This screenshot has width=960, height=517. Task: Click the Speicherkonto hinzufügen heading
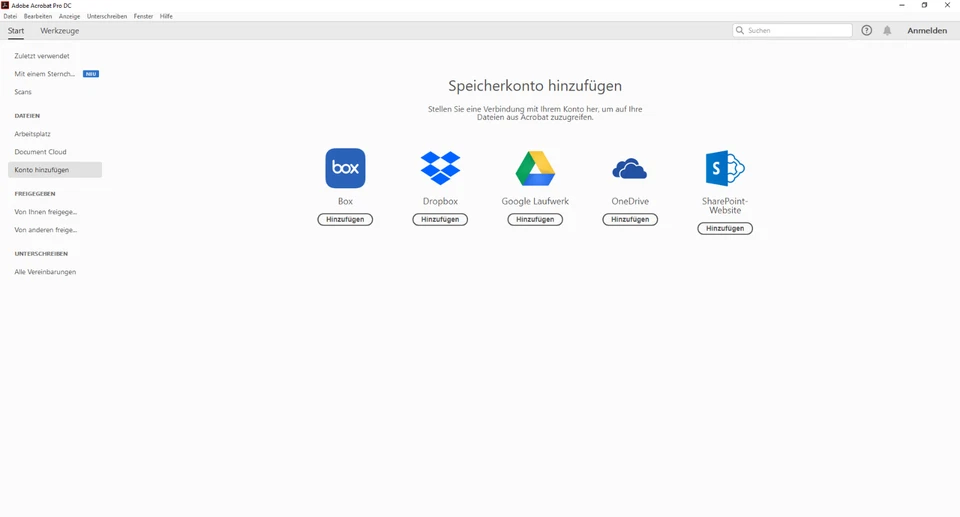click(535, 86)
